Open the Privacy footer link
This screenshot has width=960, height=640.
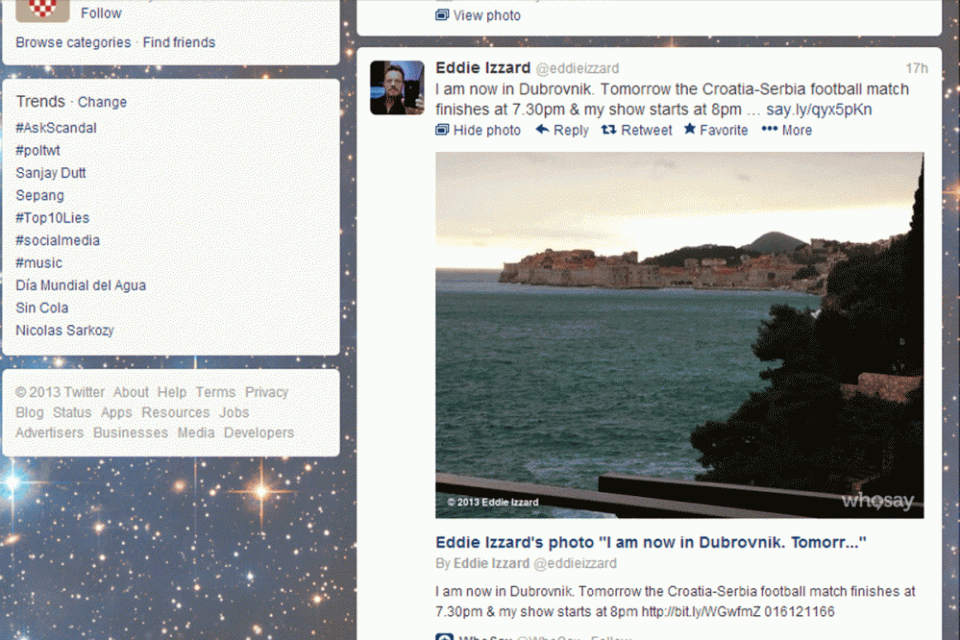pos(266,392)
